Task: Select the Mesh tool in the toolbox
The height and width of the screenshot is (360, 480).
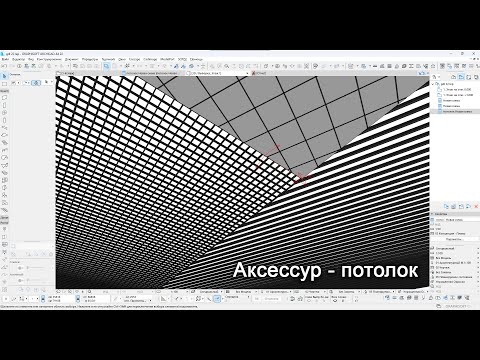Action: tap(4, 211)
